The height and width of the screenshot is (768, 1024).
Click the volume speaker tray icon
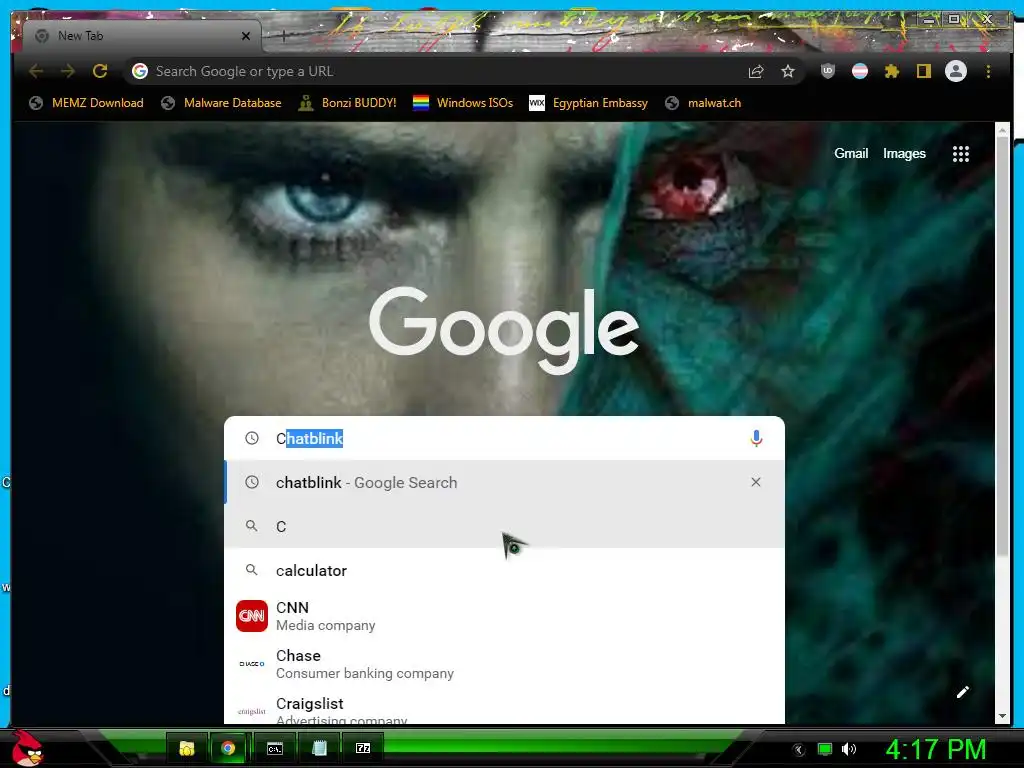[x=849, y=749]
